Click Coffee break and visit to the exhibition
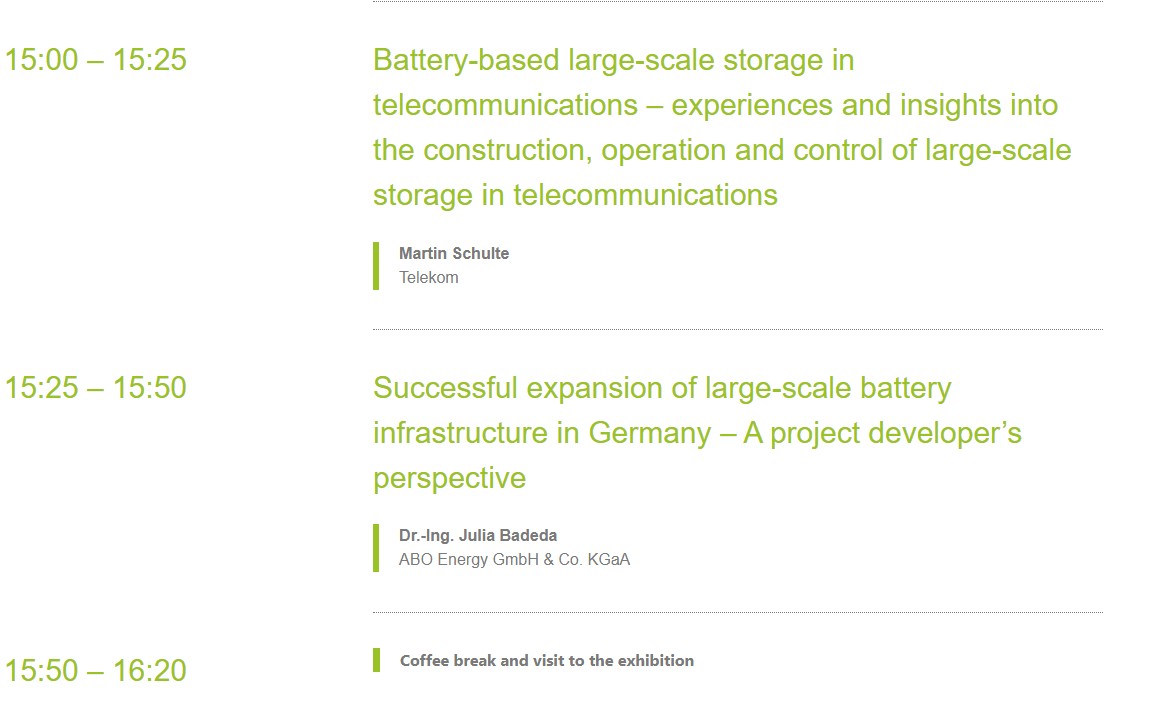The image size is (1150, 707). tap(546, 660)
